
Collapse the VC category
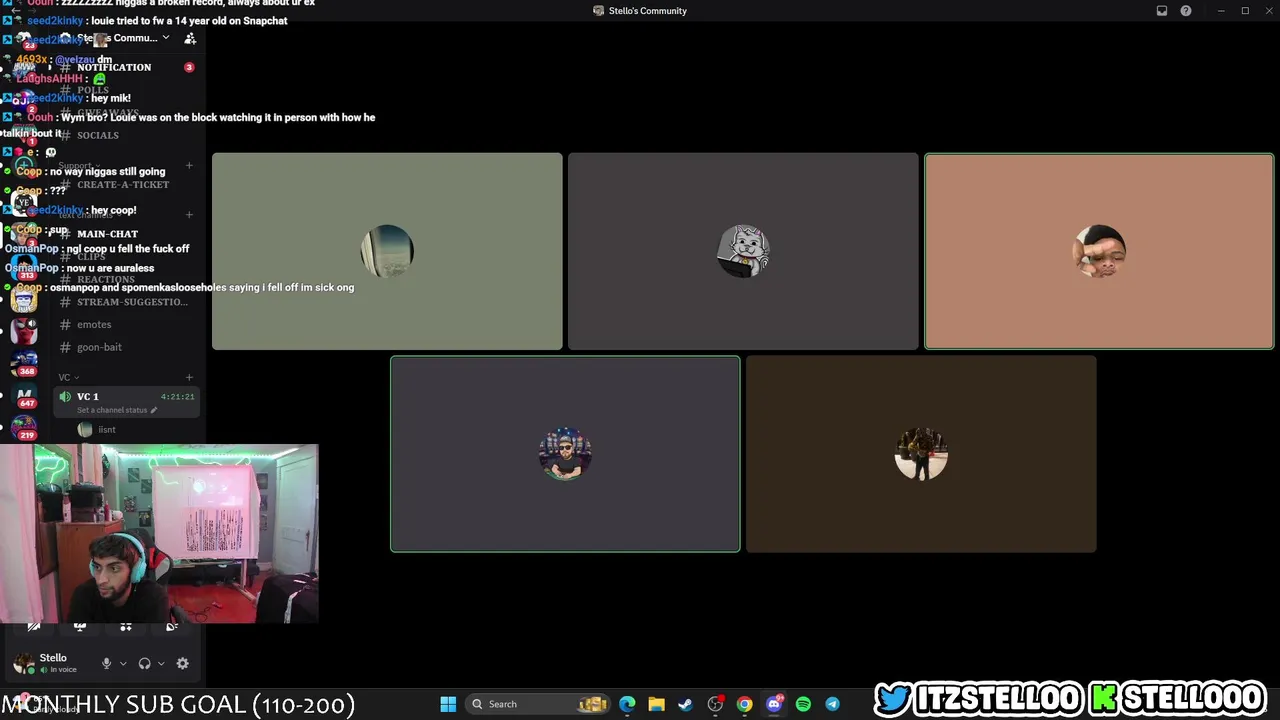[x=68, y=377]
